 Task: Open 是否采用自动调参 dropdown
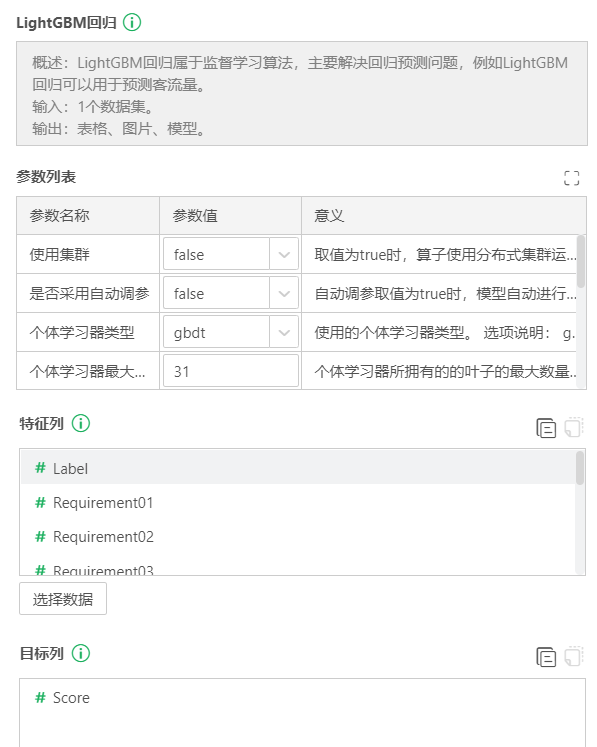click(x=231, y=293)
